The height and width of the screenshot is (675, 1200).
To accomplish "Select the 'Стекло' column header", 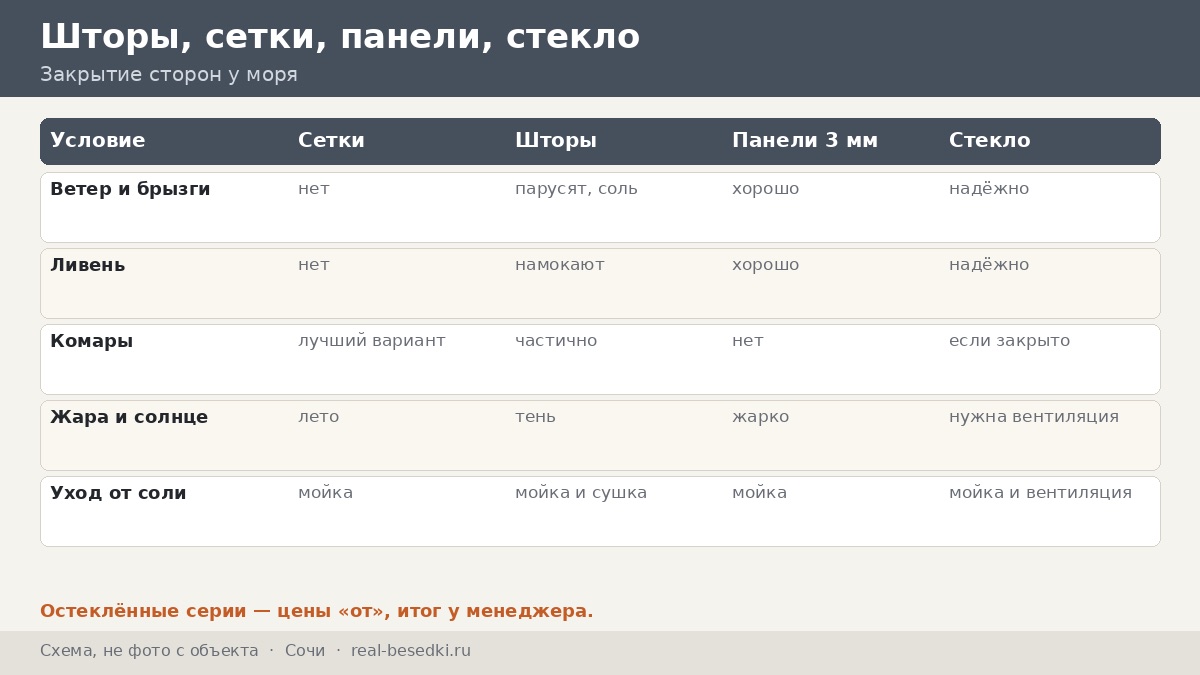I will (x=990, y=141).
